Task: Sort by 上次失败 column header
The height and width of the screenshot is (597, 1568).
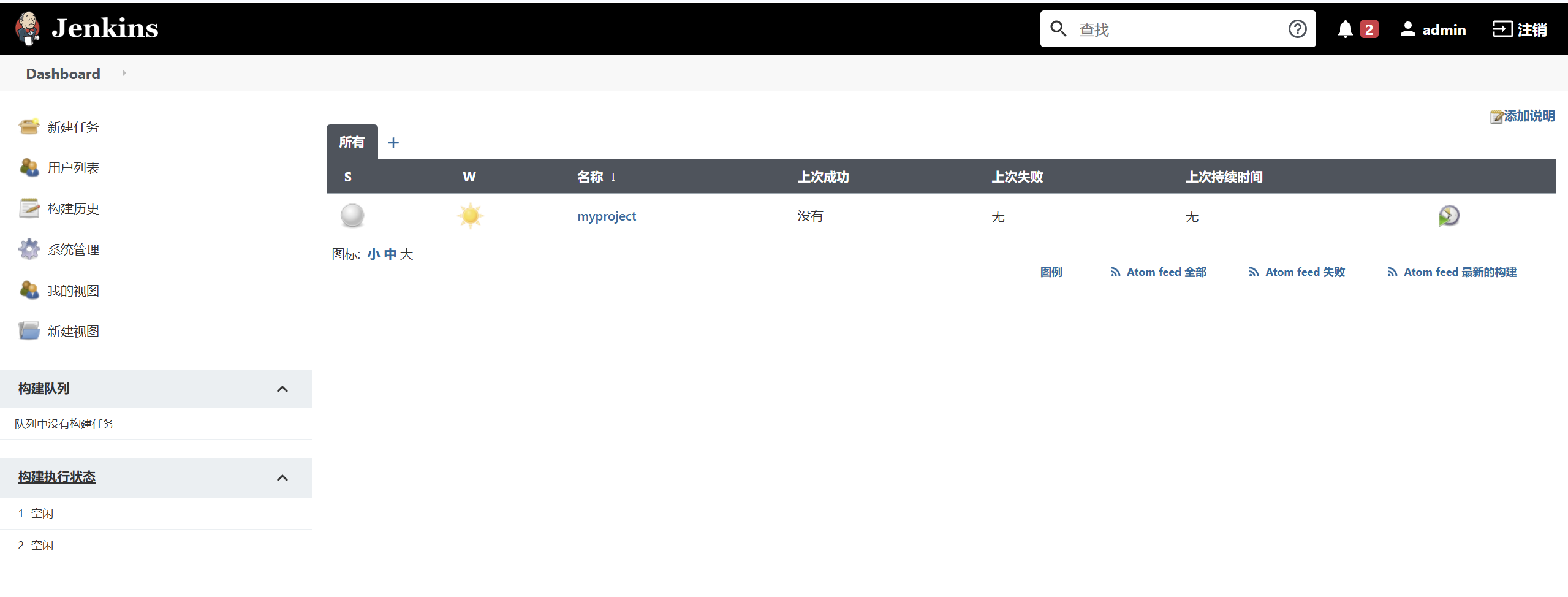Action: coord(1017,177)
